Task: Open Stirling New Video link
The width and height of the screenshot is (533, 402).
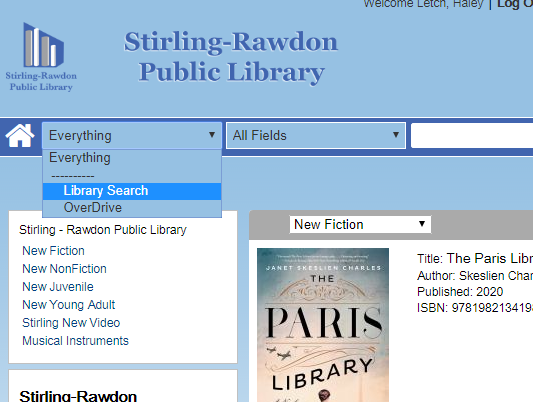Action: pyautogui.click(x=71, y=323)
